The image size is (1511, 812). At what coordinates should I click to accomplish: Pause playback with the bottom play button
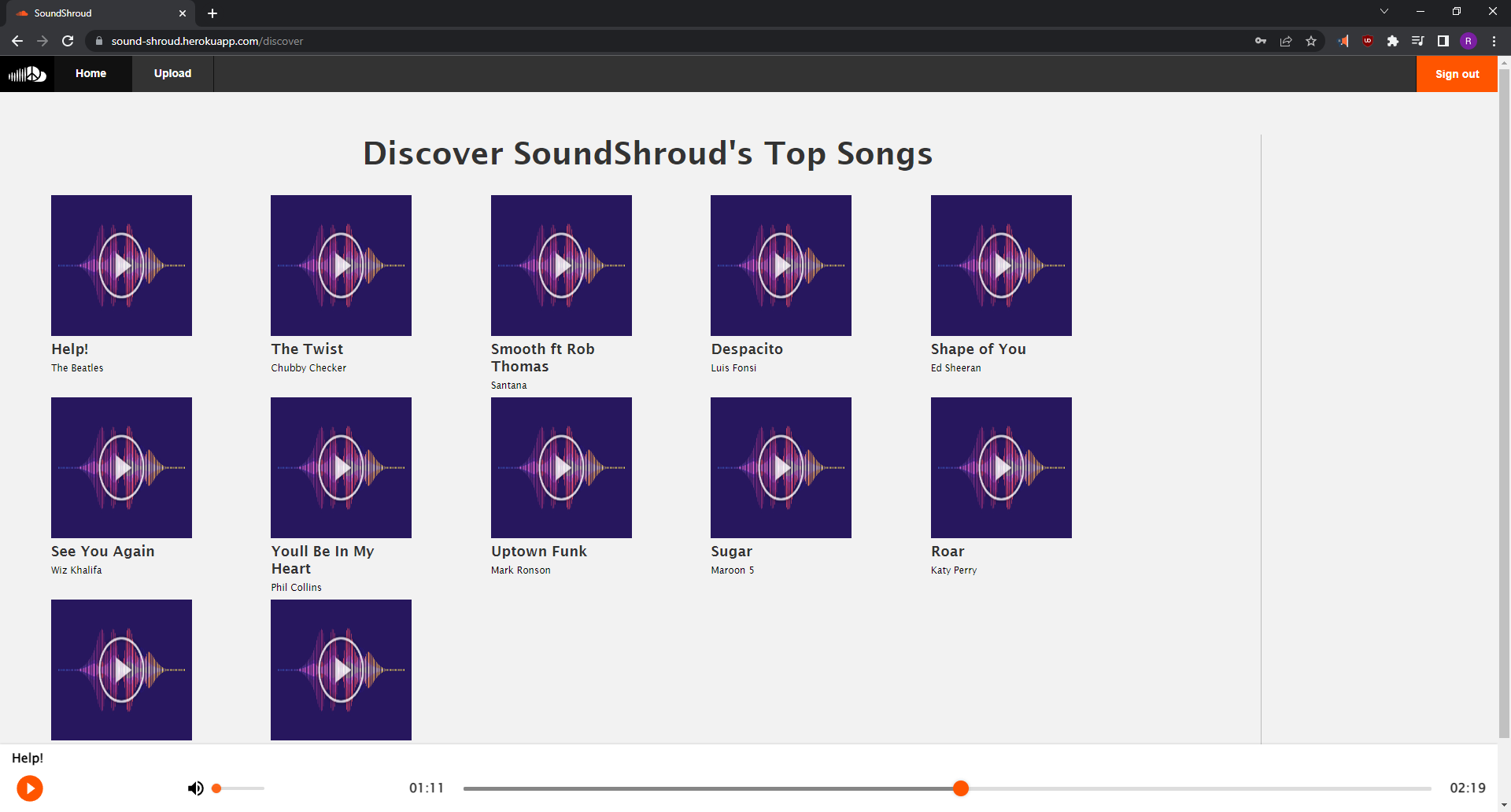click(30, 788)
